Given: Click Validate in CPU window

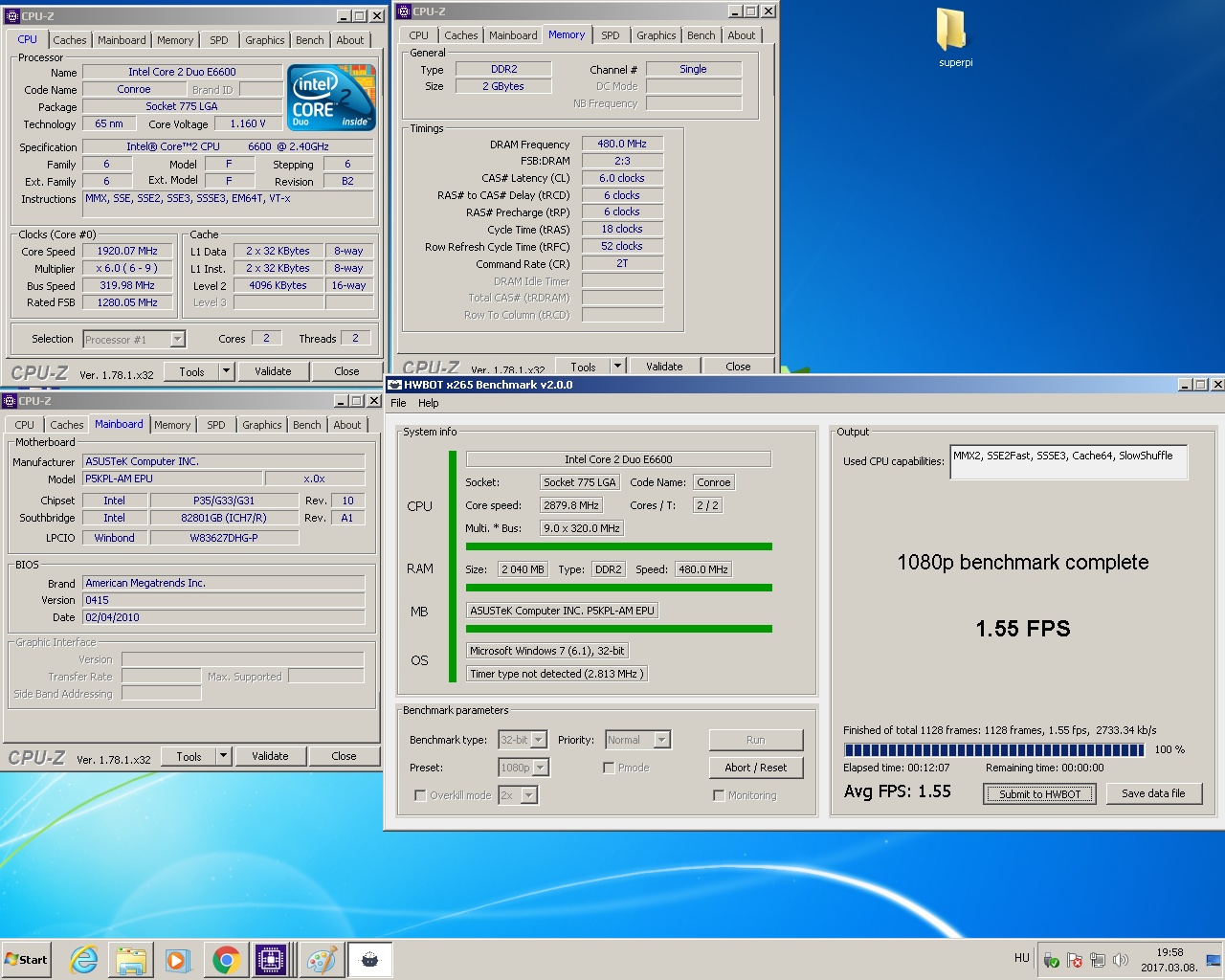Looking at the screenshot, I should click(x=273, y=371).
